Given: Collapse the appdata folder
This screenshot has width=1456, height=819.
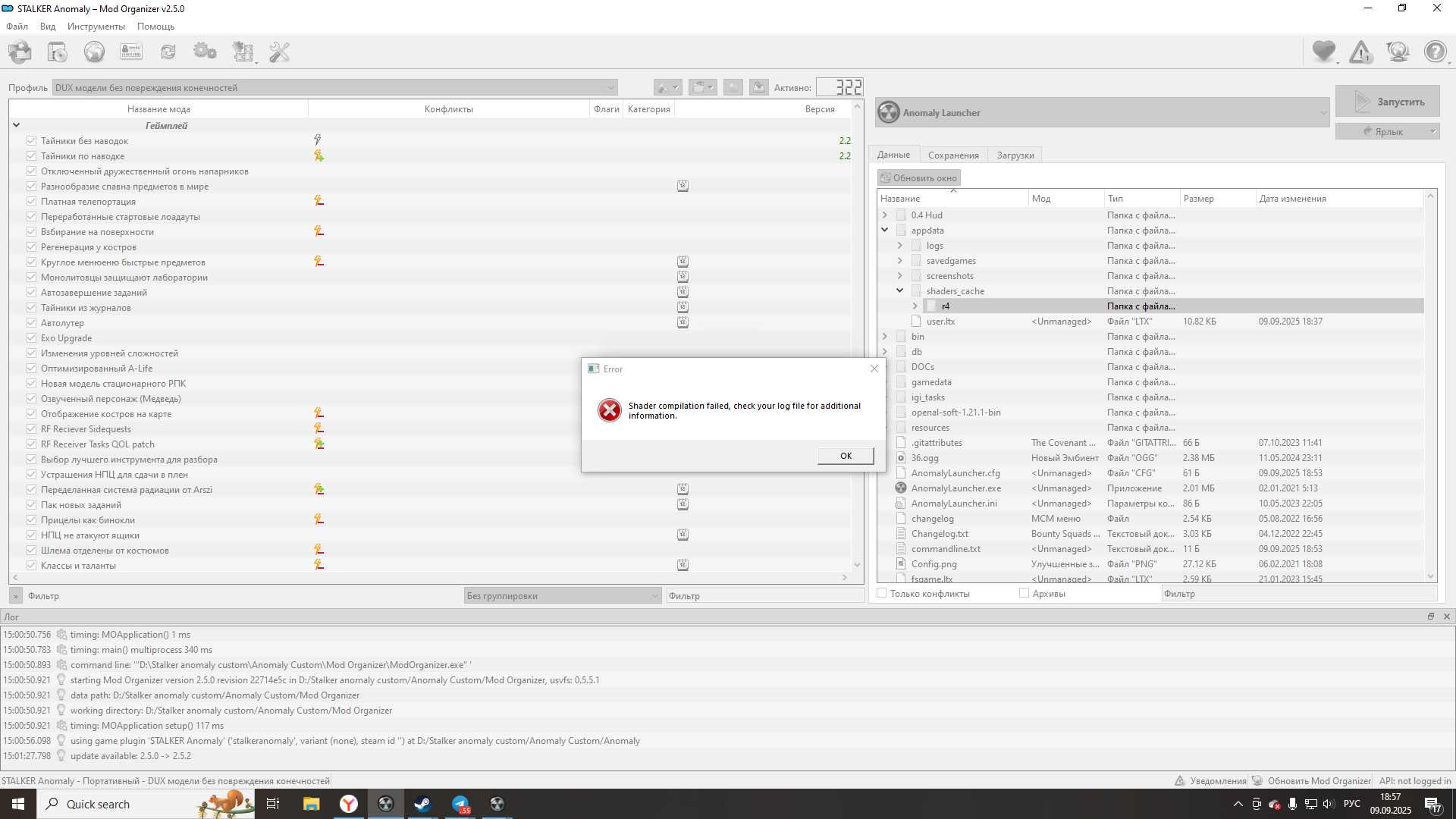Looking at the screenshot, I should pos(884,231).
